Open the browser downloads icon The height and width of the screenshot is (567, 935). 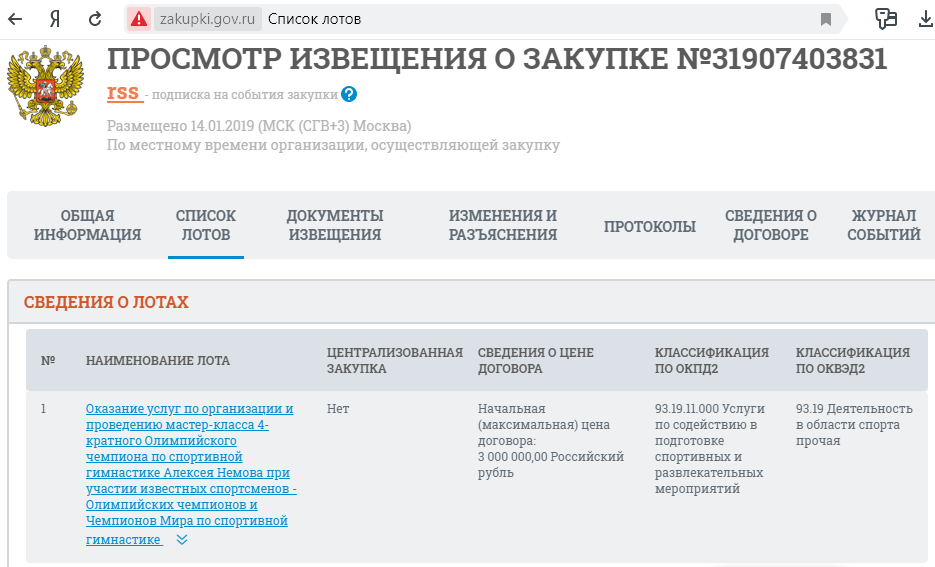coord(923,19)
